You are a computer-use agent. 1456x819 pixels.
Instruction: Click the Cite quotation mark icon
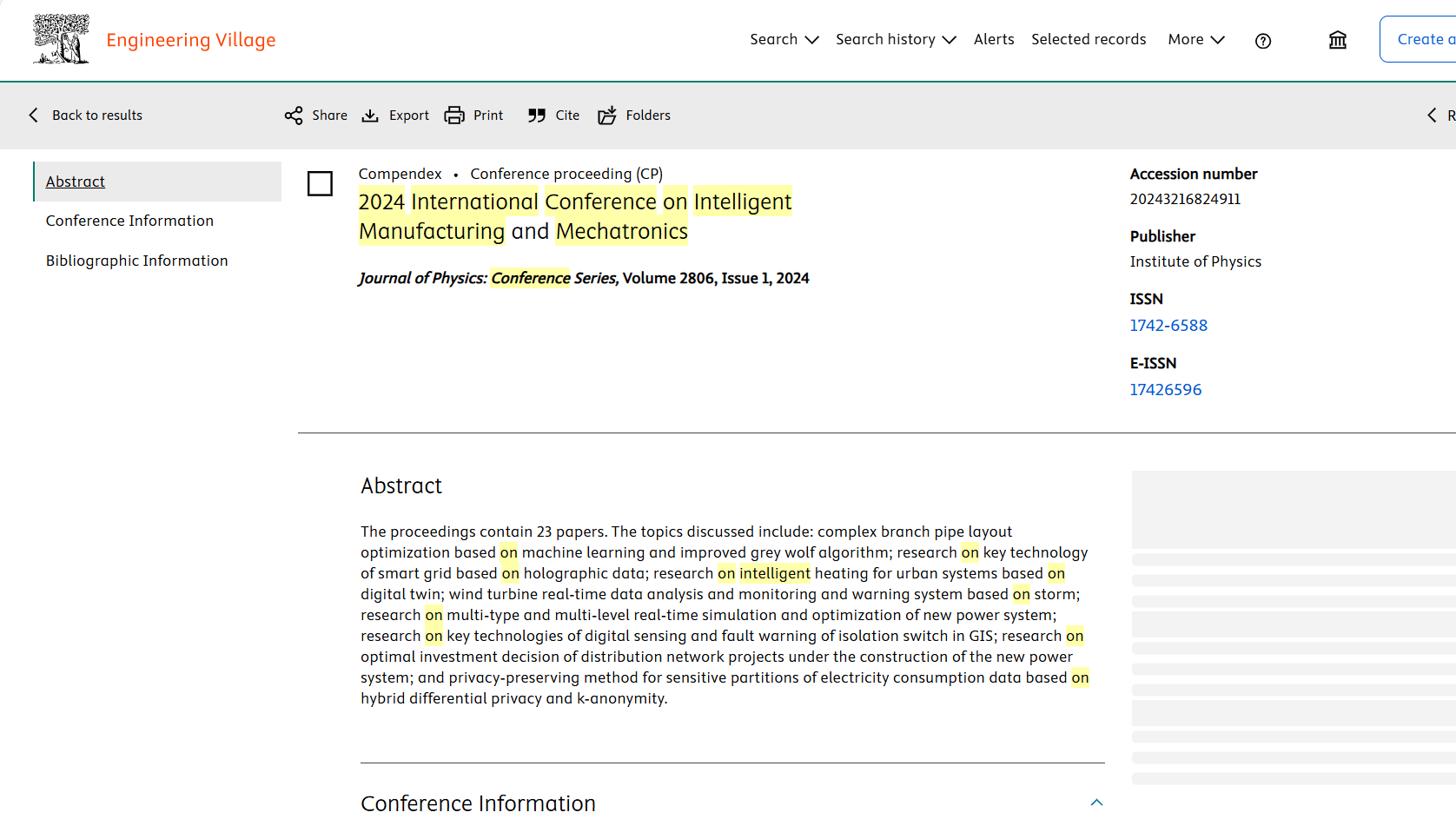537,116
